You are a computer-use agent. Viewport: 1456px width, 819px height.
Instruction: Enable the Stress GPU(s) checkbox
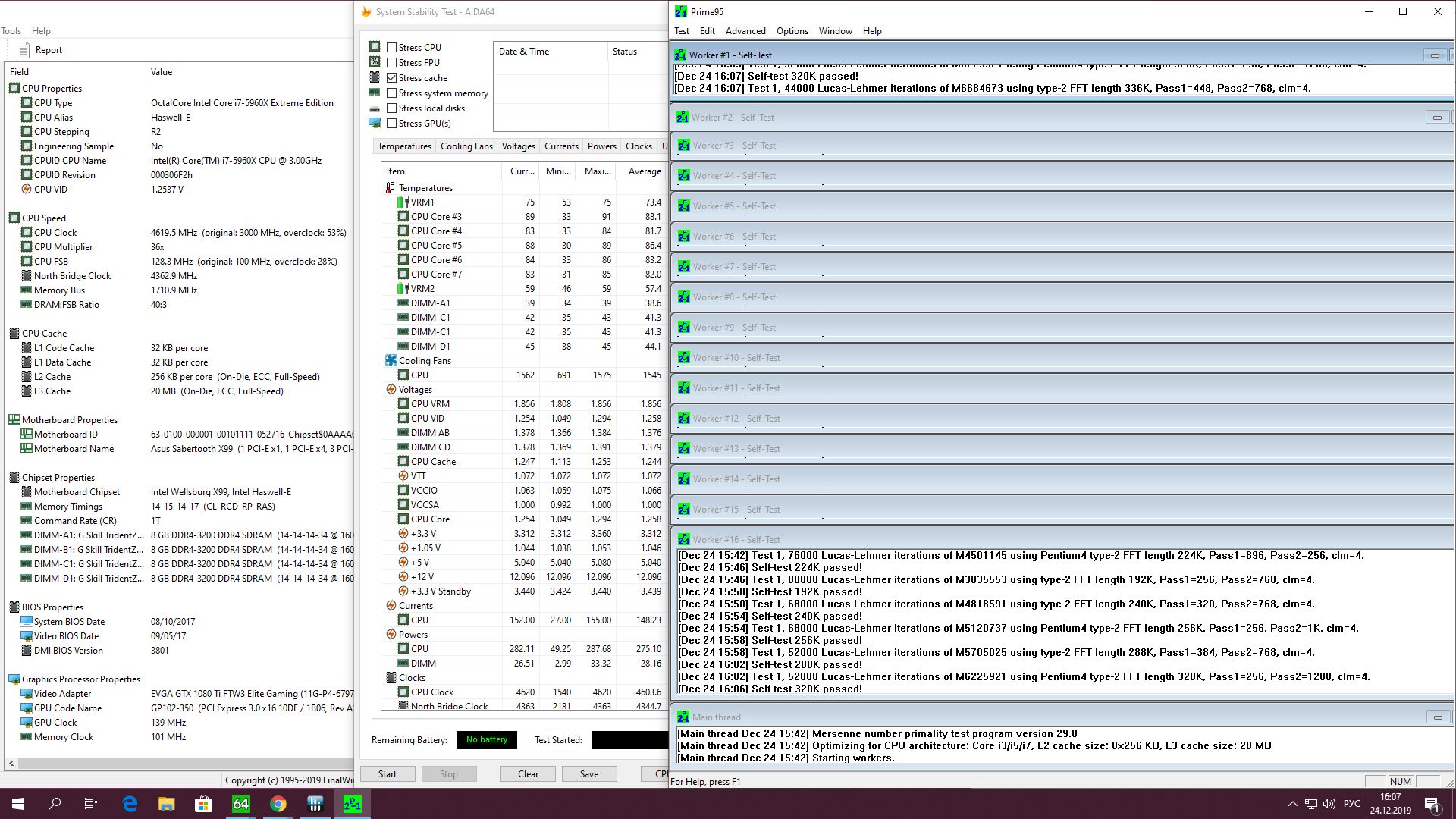coord(392,123)
